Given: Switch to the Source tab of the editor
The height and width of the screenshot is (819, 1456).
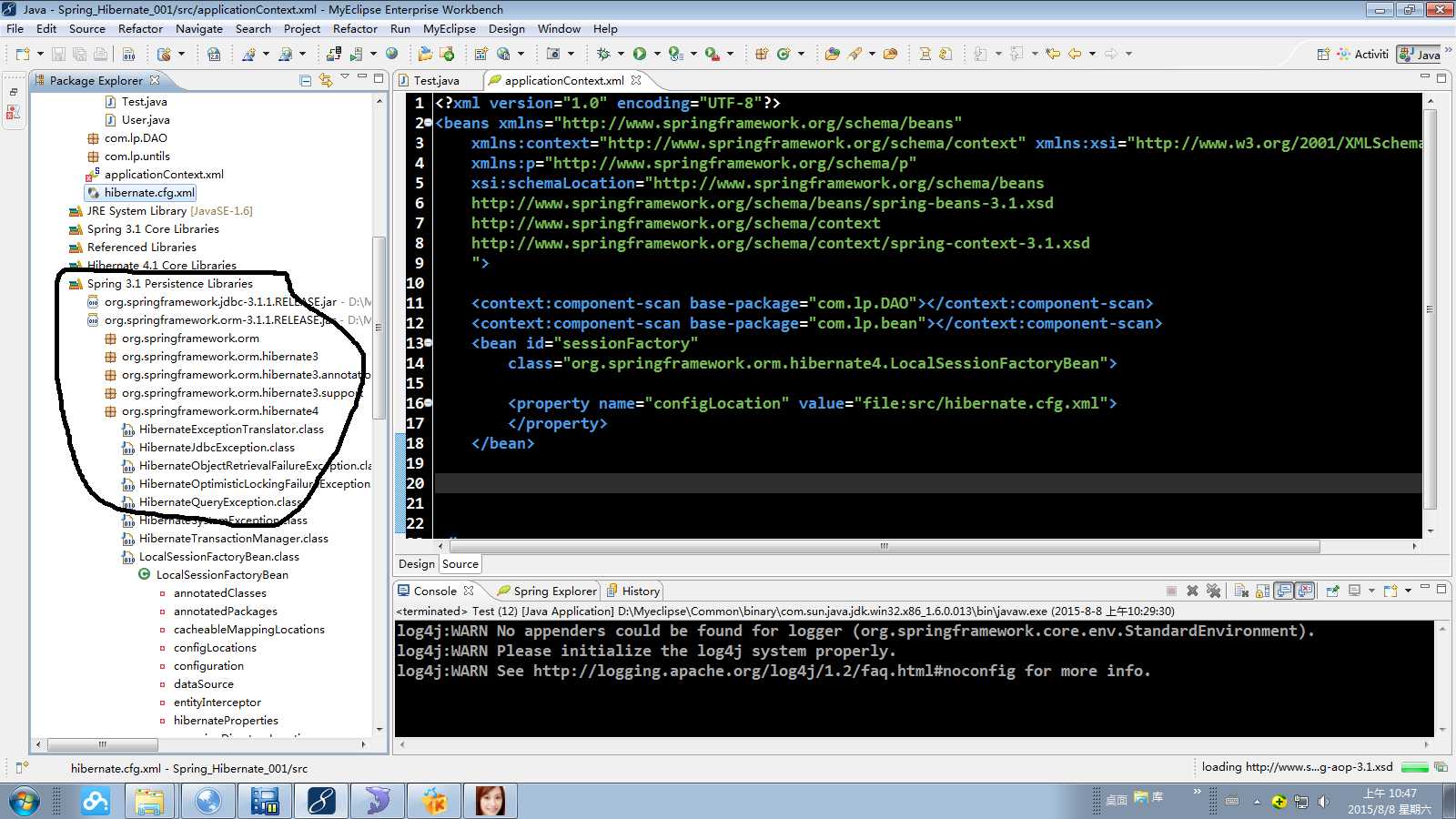Looking at the screenshot, I should [460, 564].
